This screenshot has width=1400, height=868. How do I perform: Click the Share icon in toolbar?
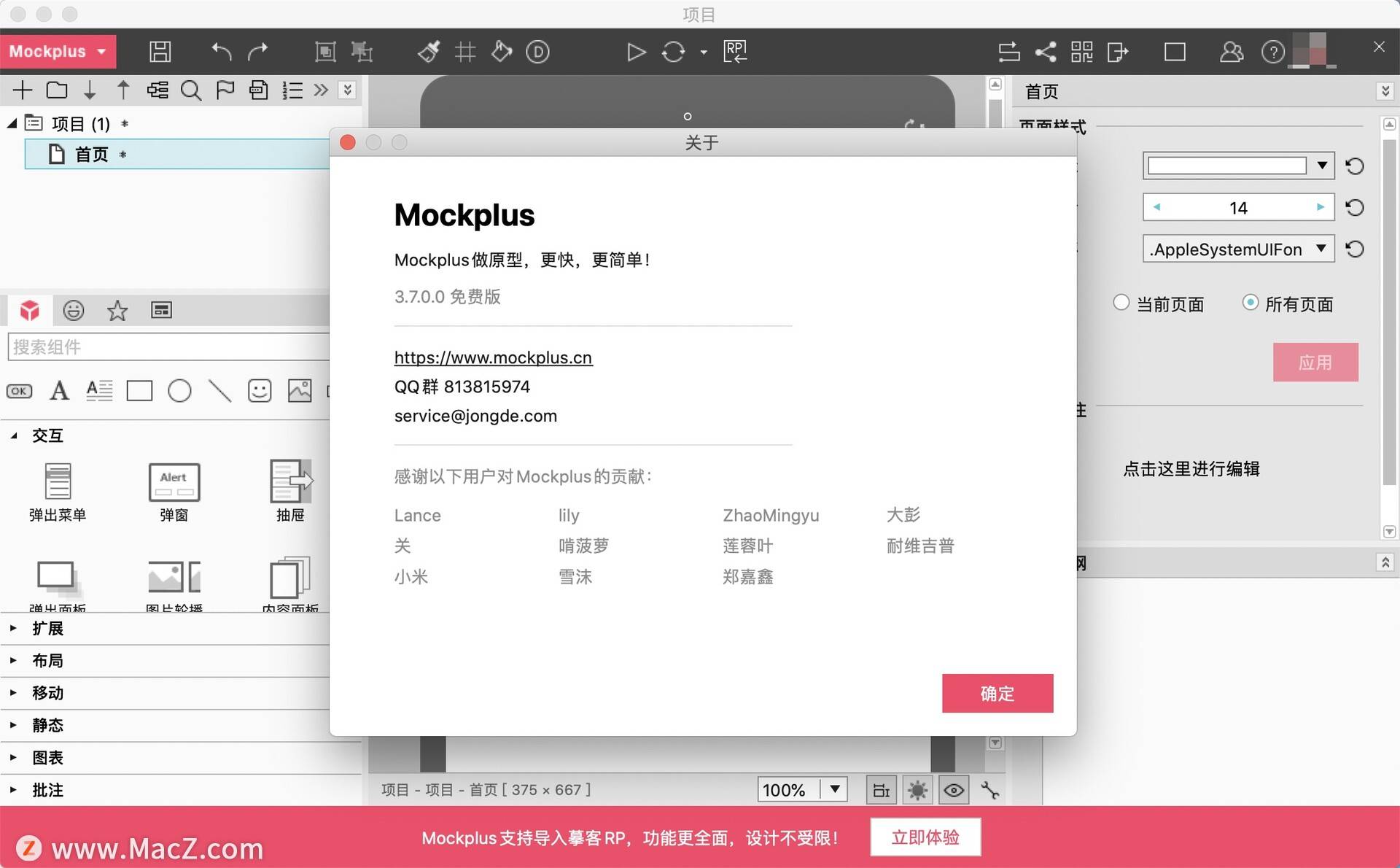(1046, 52)
